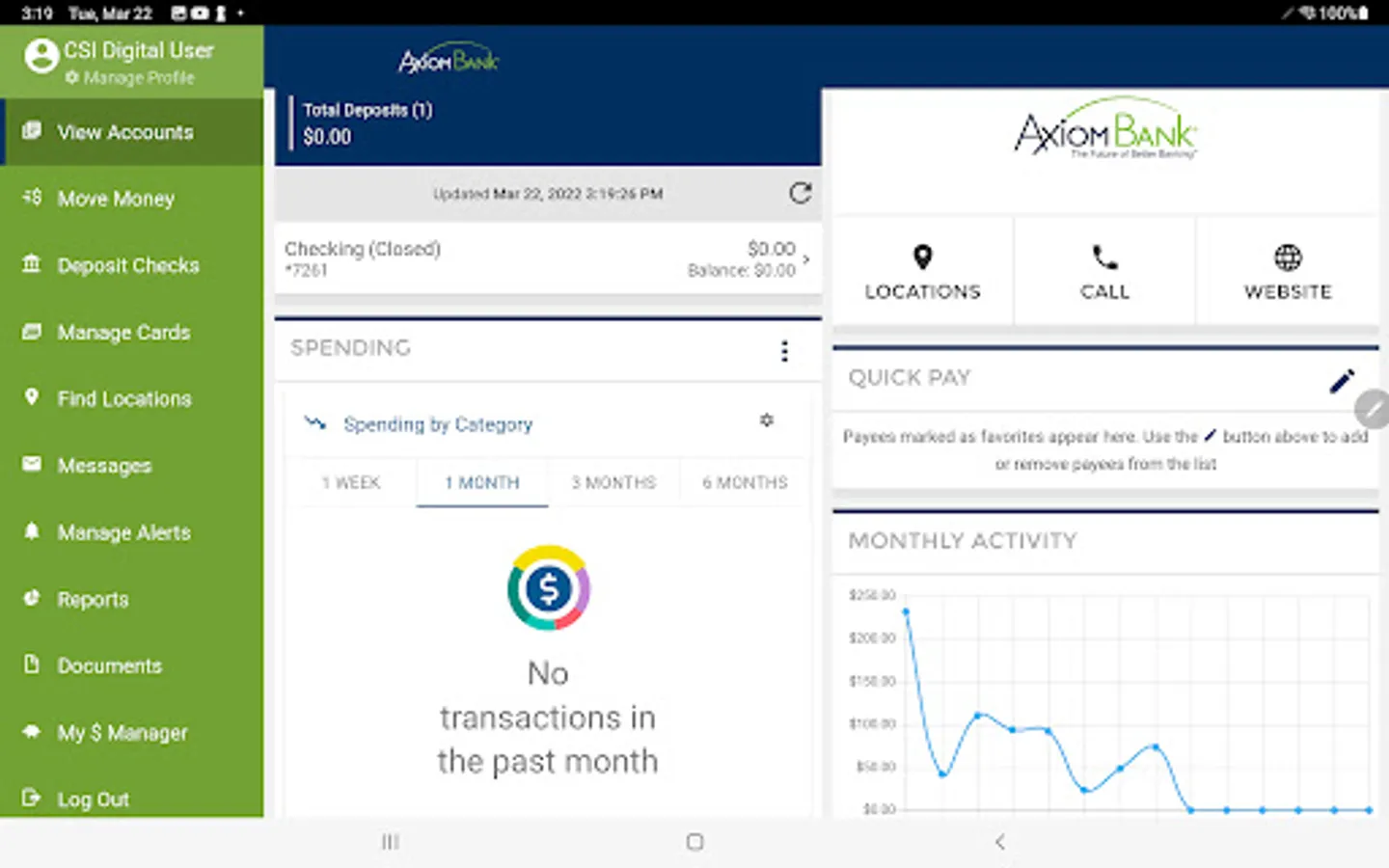Viewport: 1389px width, 868px height.
Task: Switch to the 1 WEEK tab
Action: pyautogui.click(x=351, y=482)
